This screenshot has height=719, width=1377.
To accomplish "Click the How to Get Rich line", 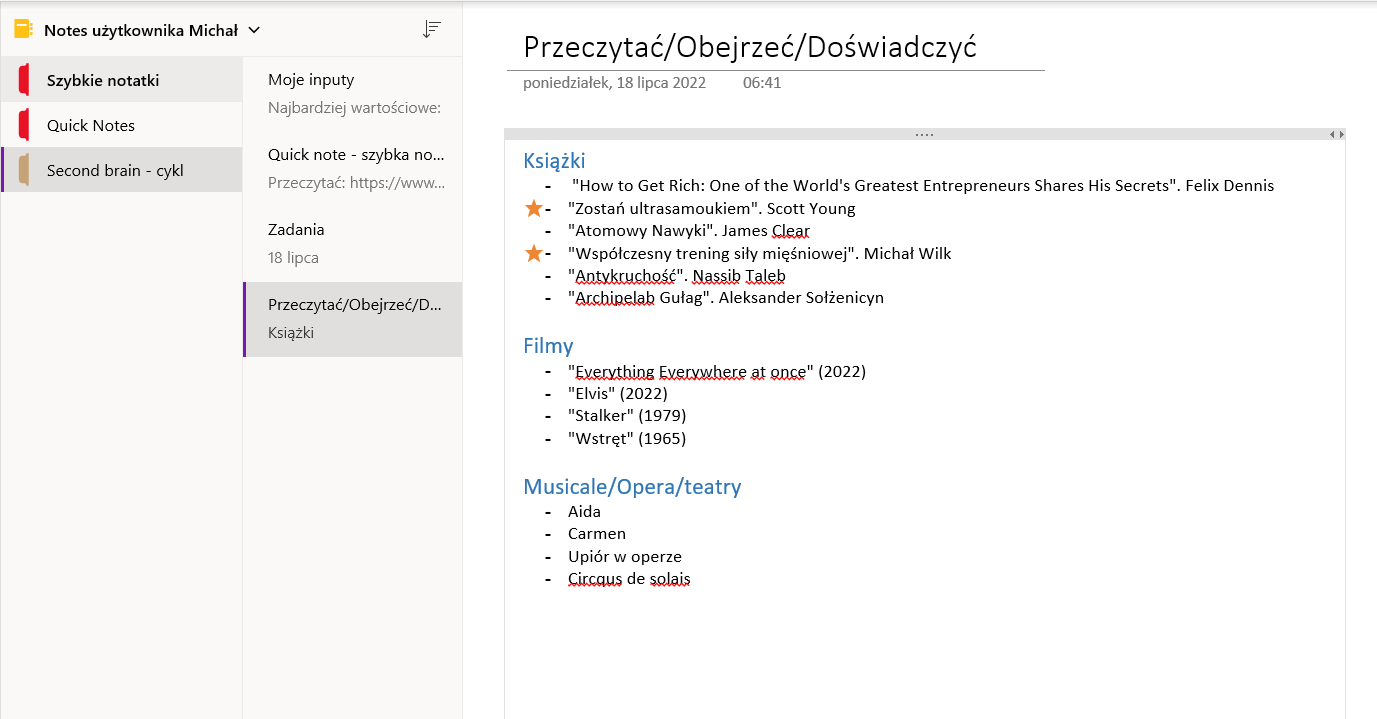I will pyautogui.click(x=923, y=186).
